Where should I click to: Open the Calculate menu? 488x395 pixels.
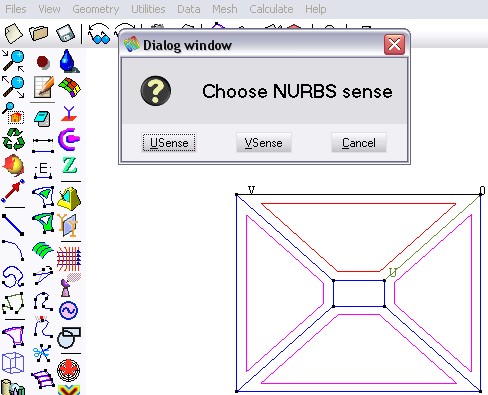coord(271,9)
